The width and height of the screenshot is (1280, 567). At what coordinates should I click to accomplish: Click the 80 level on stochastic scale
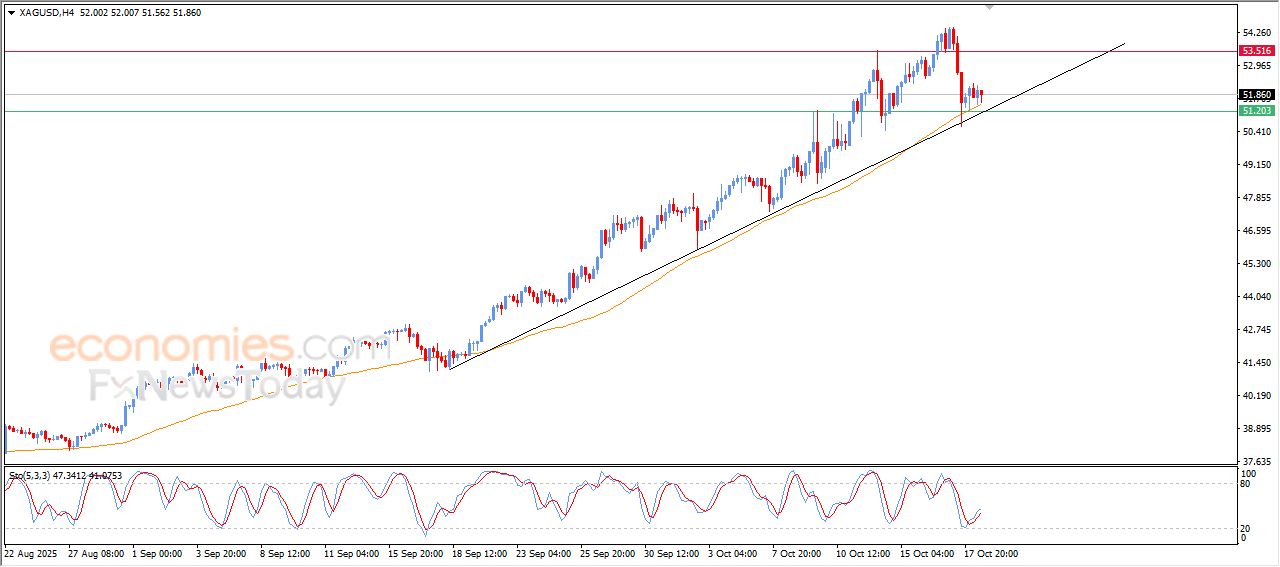[x=1246, y=484]
